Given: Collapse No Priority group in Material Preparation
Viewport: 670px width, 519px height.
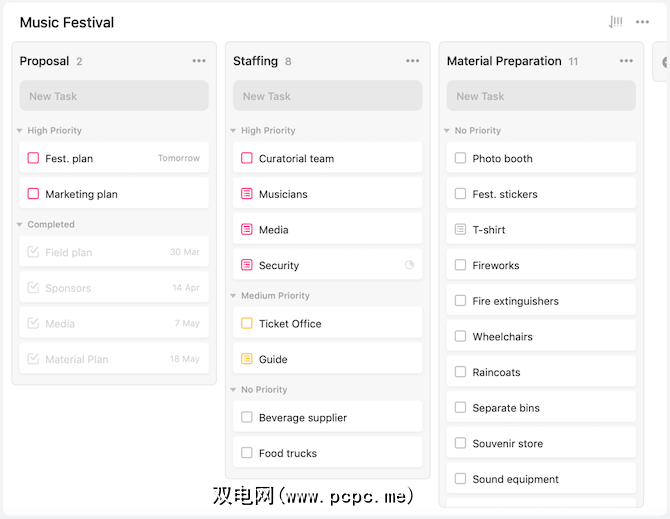Looking at the screenshot, I should pos(447,131).
